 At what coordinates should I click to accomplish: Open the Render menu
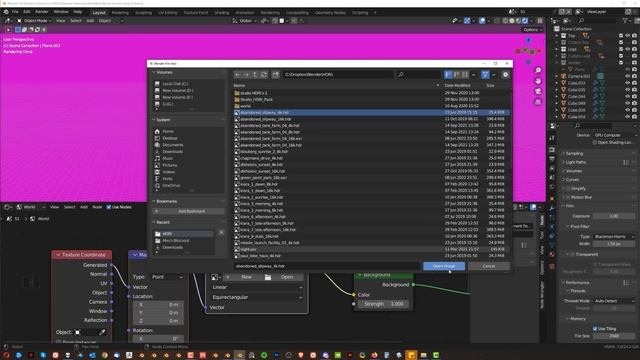42,12
